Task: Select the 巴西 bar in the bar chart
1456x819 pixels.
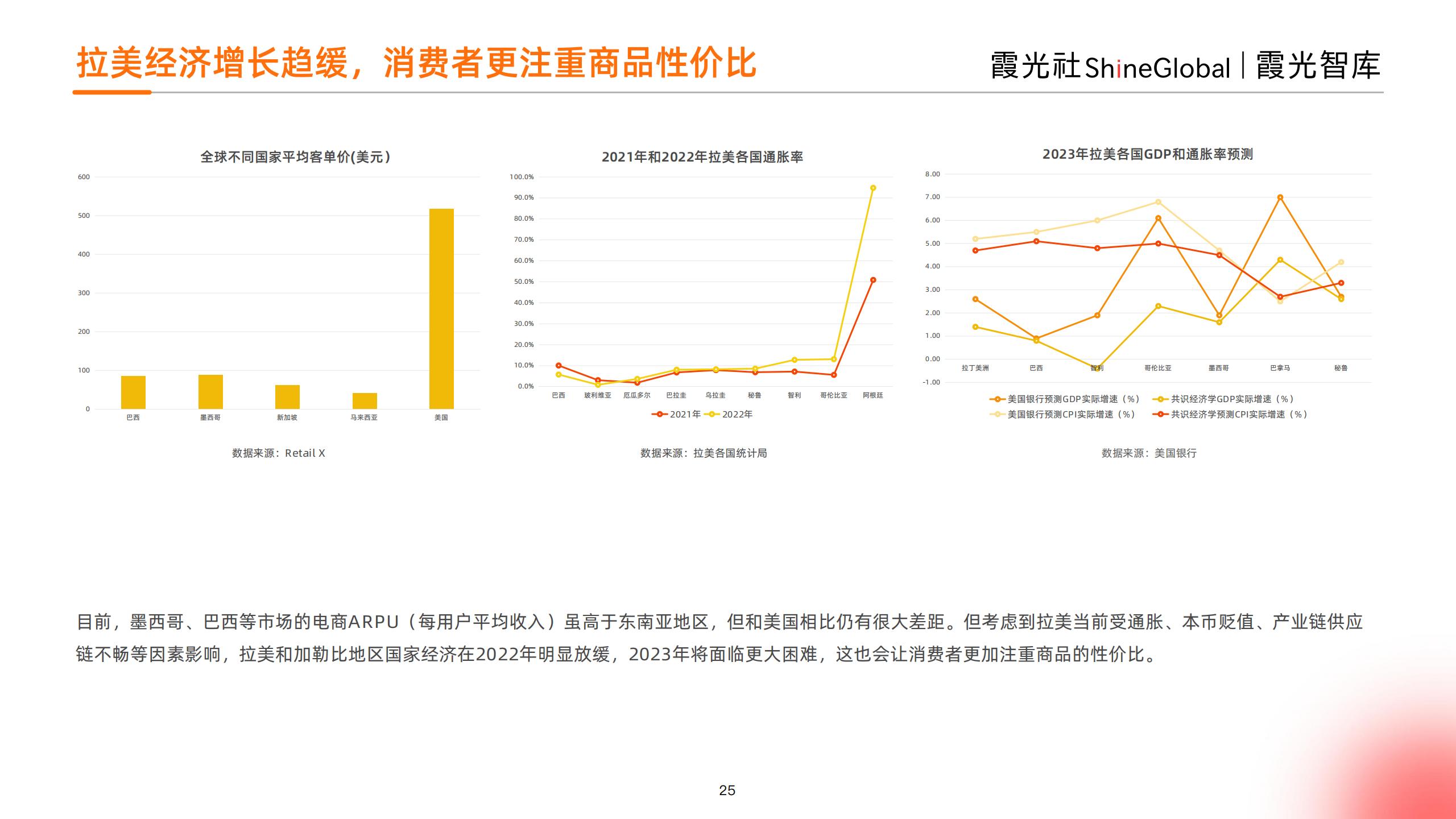Action: pyautogui.click(x=133, y=392)
